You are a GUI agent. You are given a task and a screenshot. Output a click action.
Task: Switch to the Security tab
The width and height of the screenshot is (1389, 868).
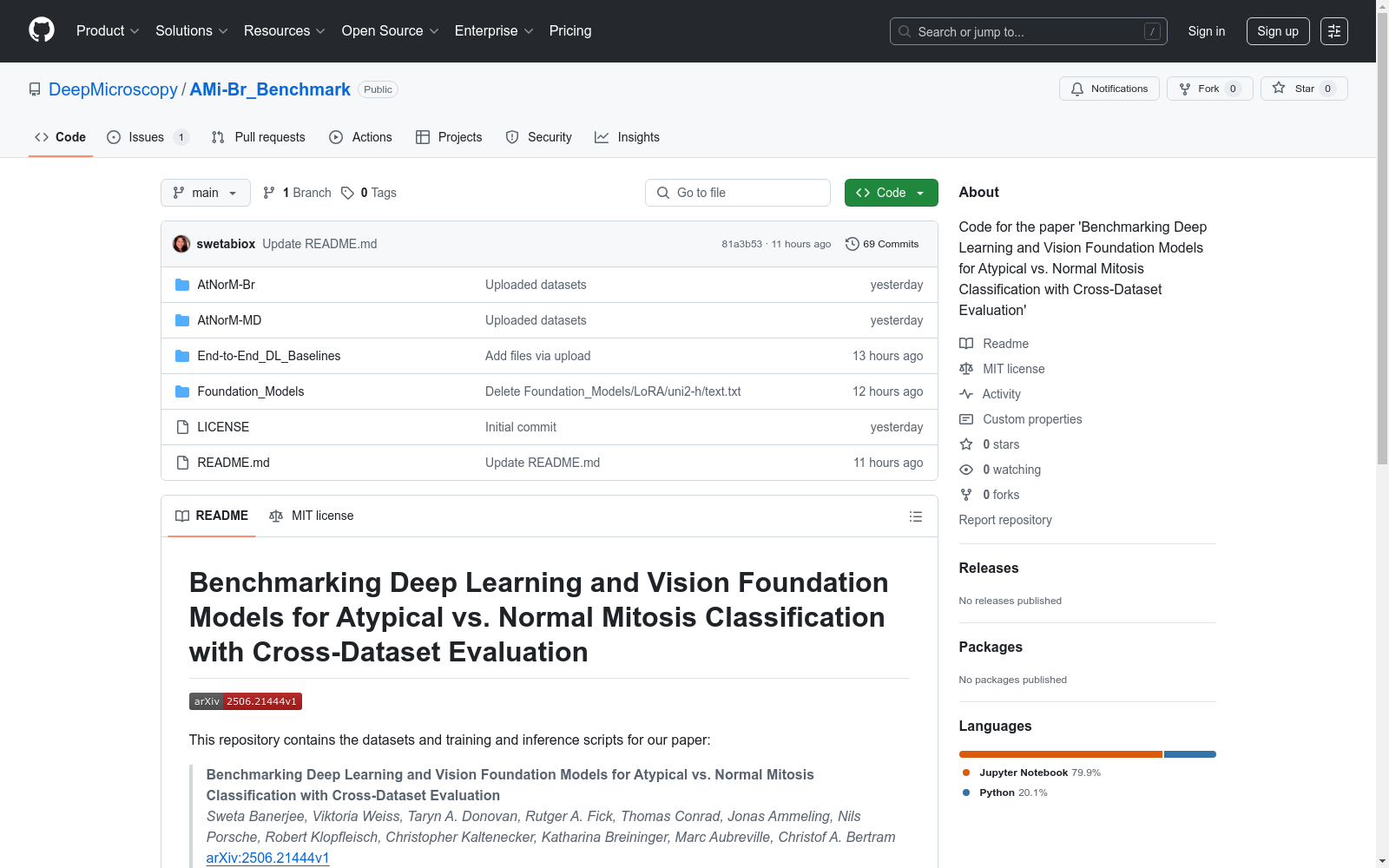coord(539,137)
